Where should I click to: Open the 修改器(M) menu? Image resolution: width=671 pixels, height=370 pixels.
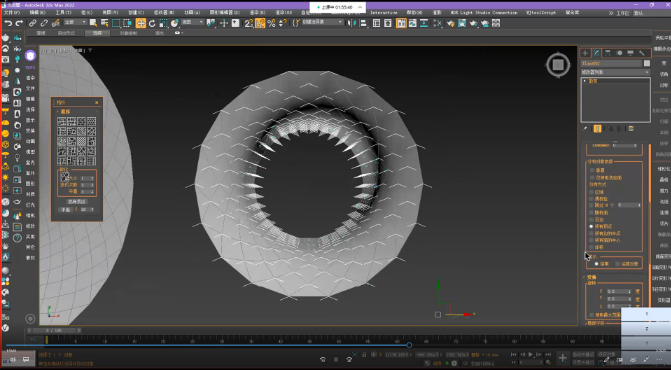164,13
